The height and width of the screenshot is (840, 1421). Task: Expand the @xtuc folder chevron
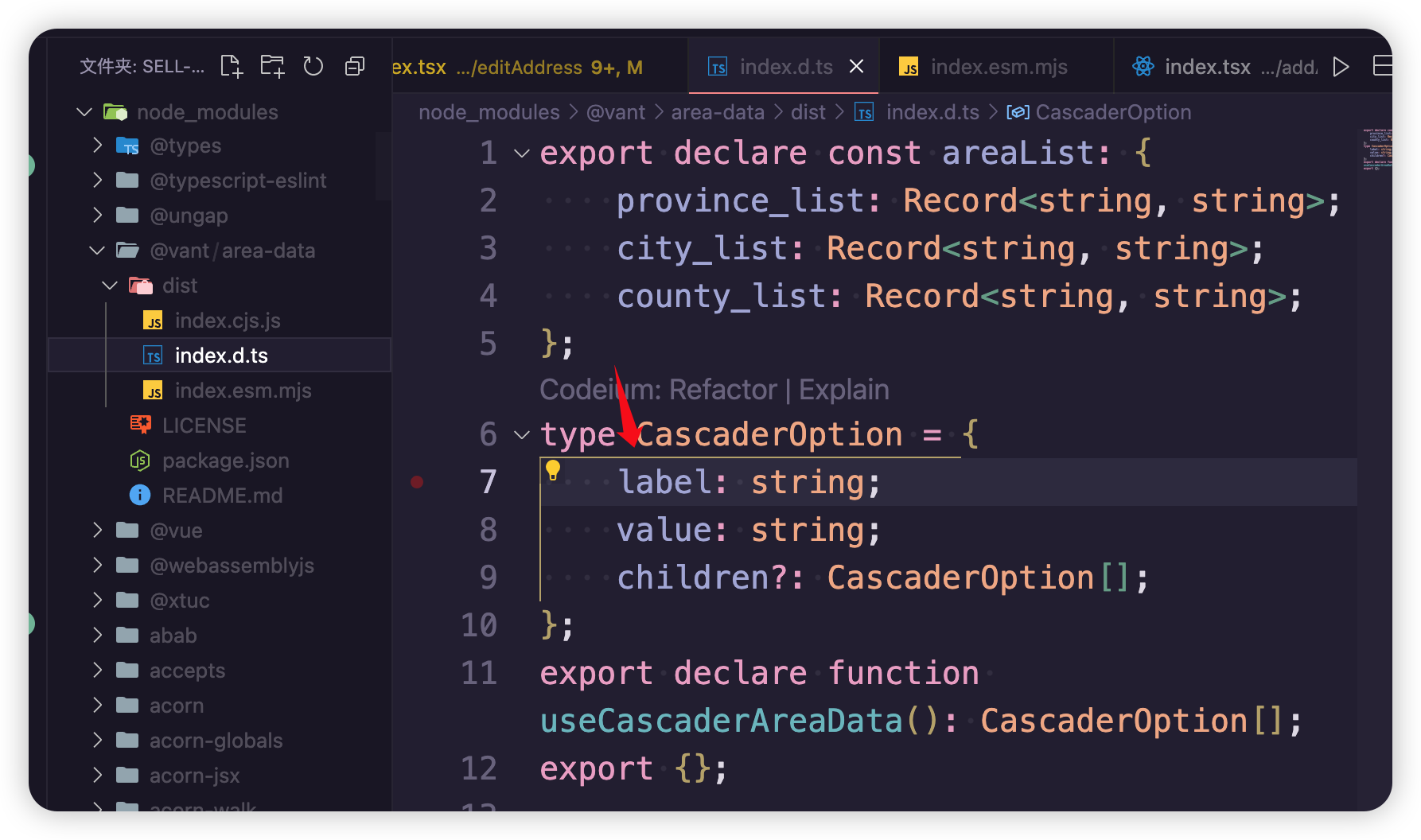click(97, 601)
